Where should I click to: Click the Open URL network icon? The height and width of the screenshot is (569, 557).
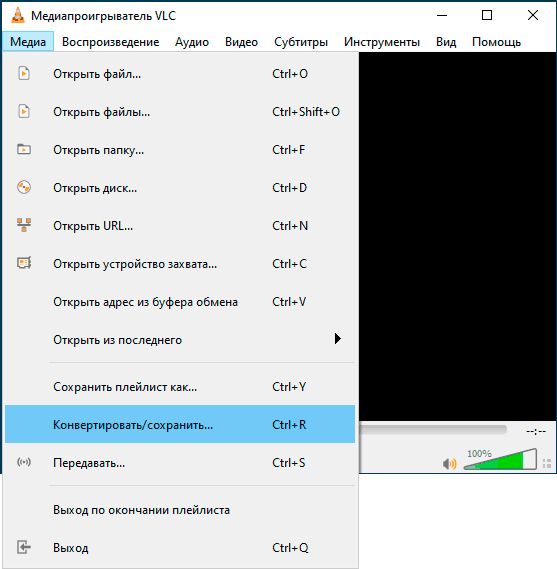coord(24,225)
